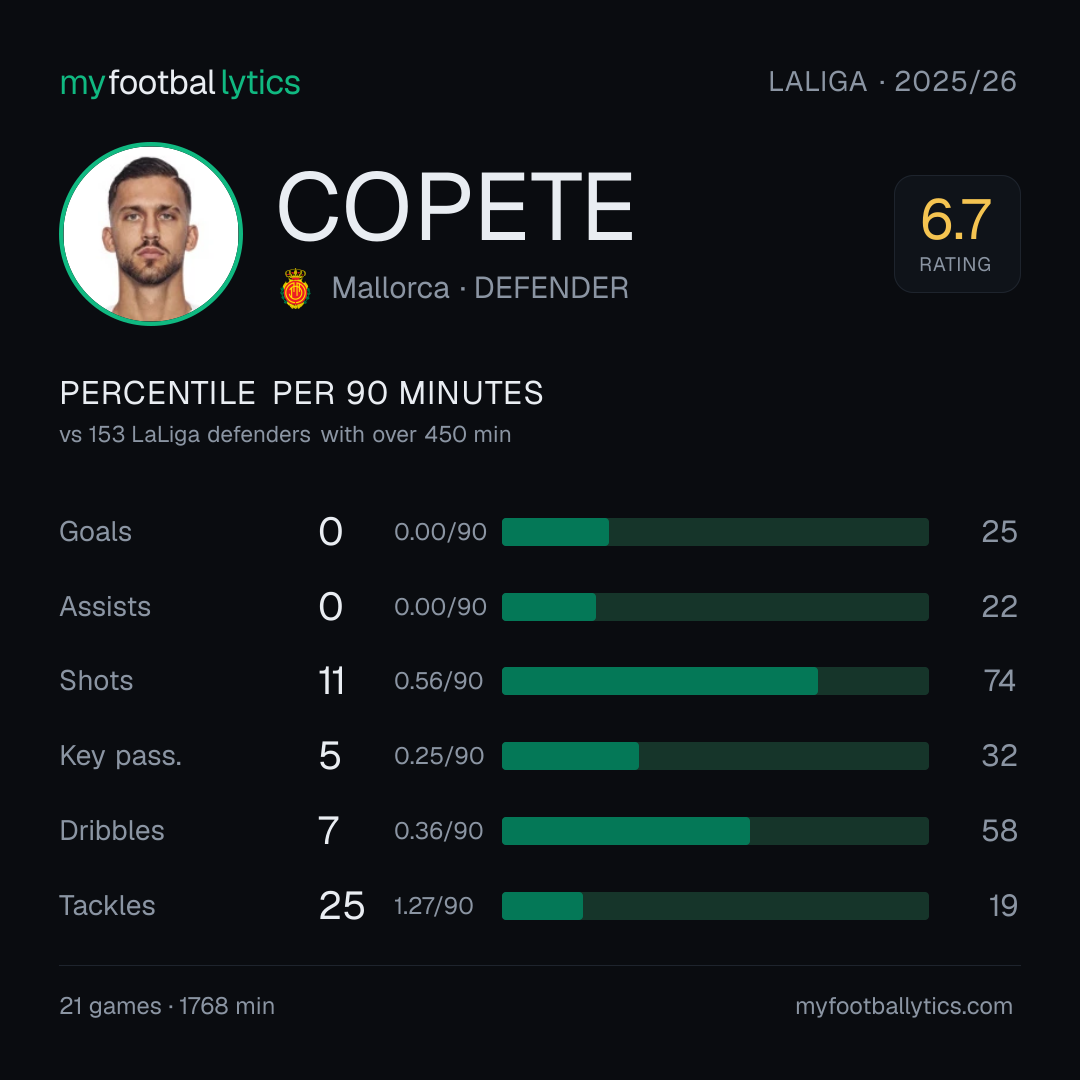Click the Mallorca club crest icon
This screenshot has width=1080, height=1080.
(295, 288)
